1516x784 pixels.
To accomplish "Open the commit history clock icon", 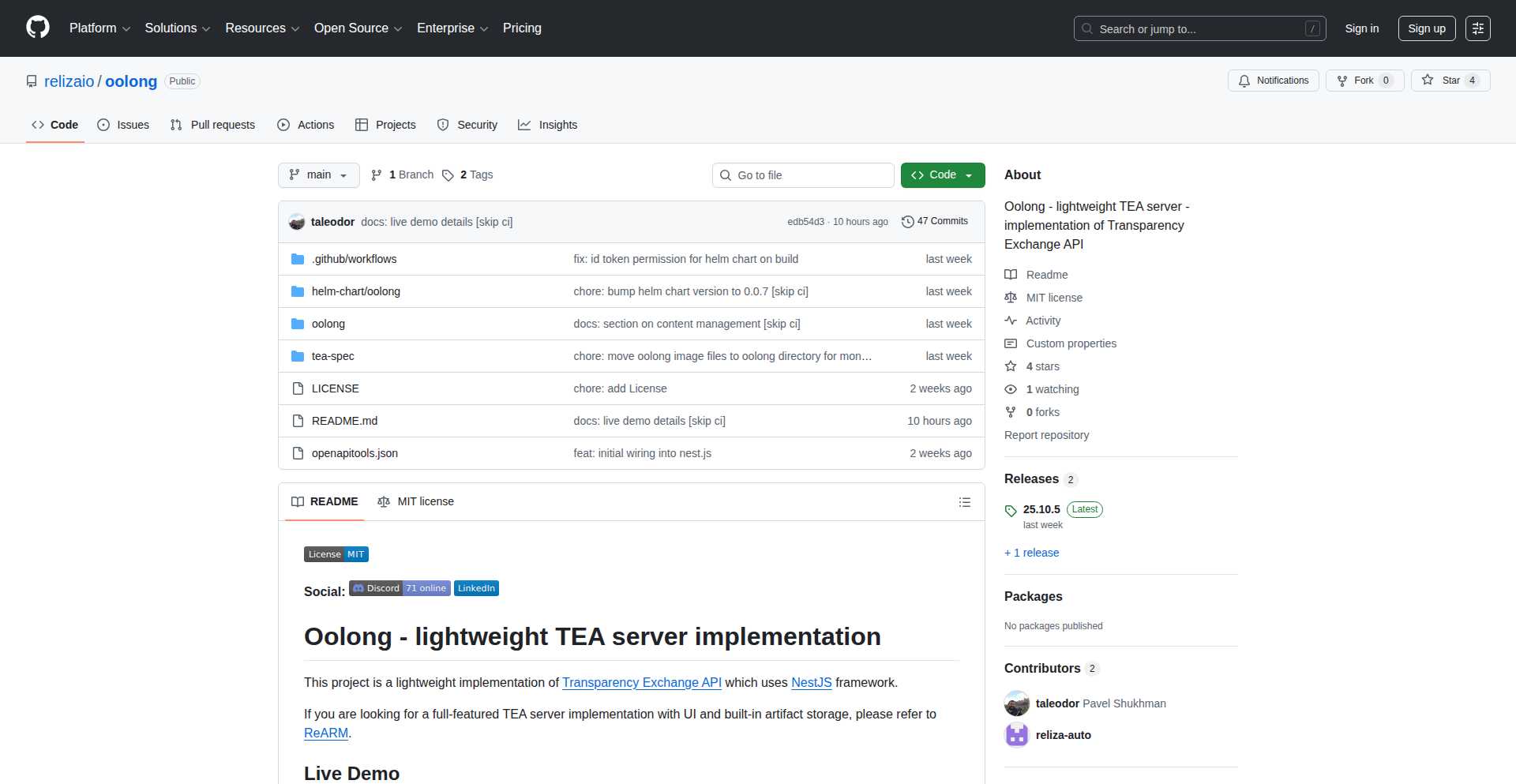I will point(907,221).
